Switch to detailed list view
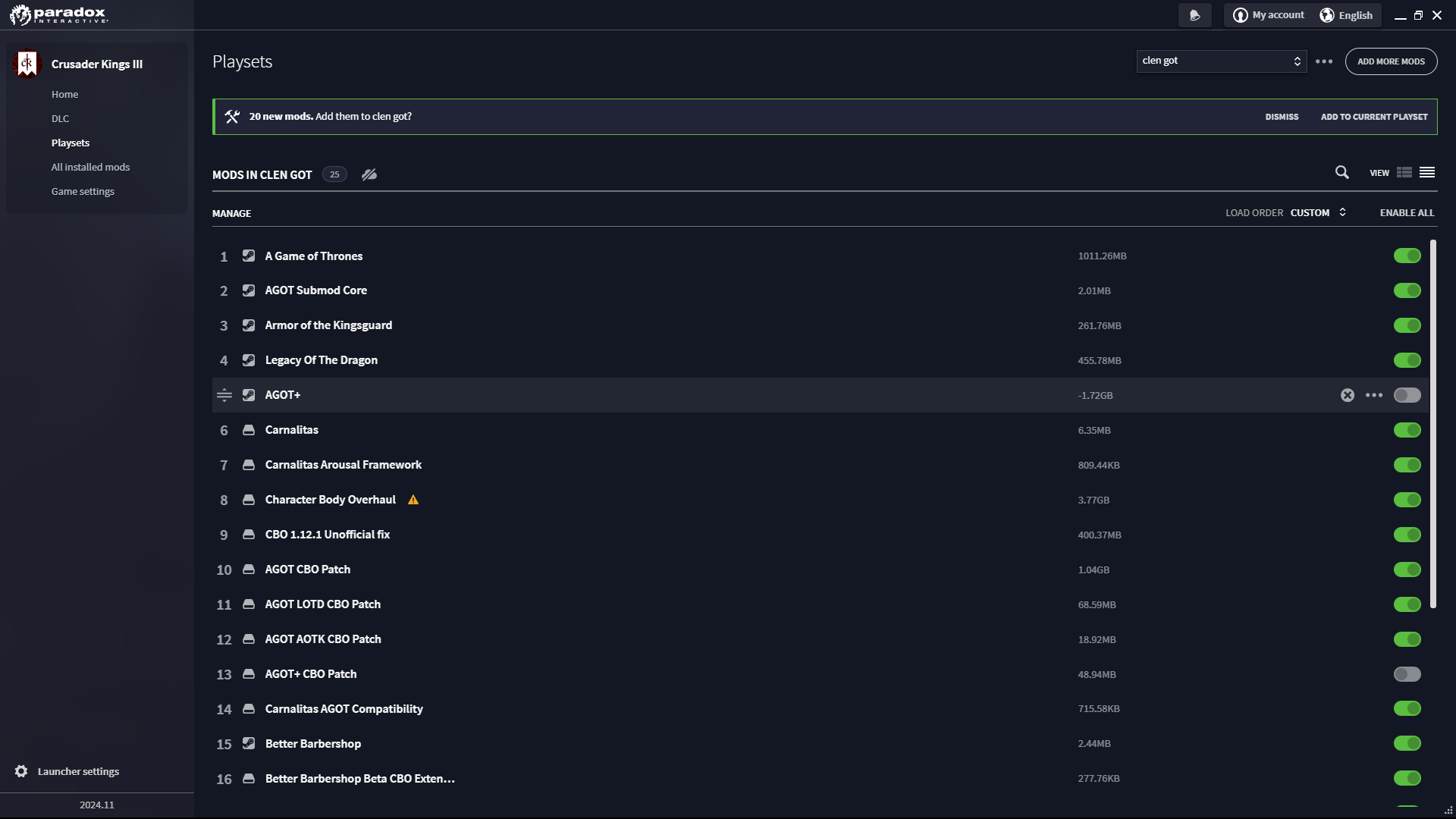Viewport: 1456px width, 819px height. (1404, 173)
